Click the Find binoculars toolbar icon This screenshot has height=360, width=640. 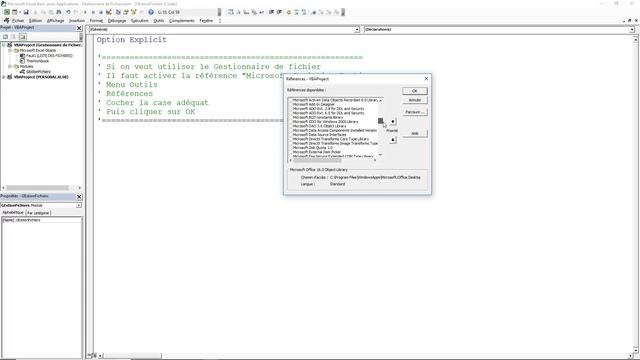point(59,12)
